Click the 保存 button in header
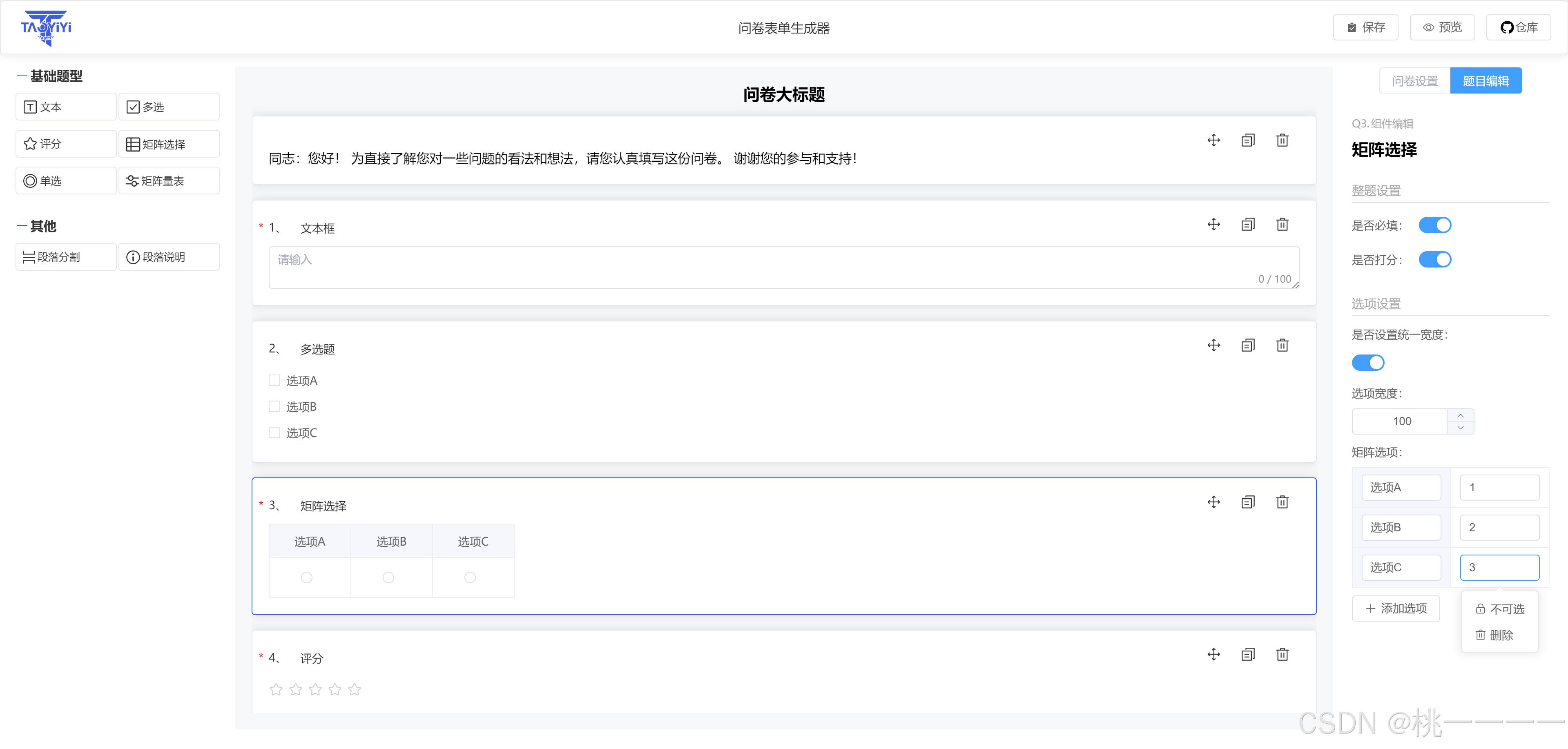 pyautogui.click(x=1365, y=27)
